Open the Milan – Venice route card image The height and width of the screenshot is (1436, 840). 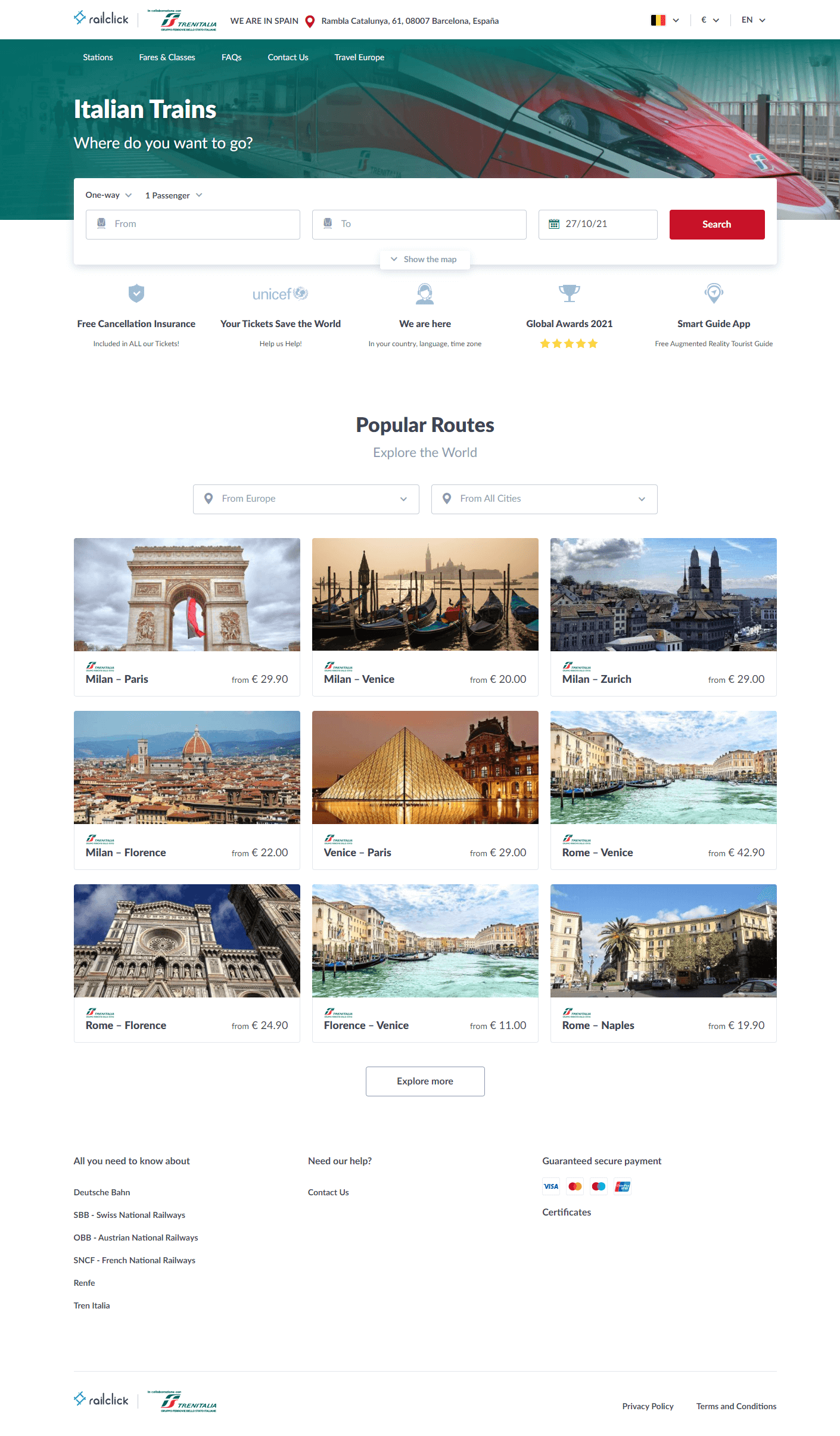click(x=425, y=595)
